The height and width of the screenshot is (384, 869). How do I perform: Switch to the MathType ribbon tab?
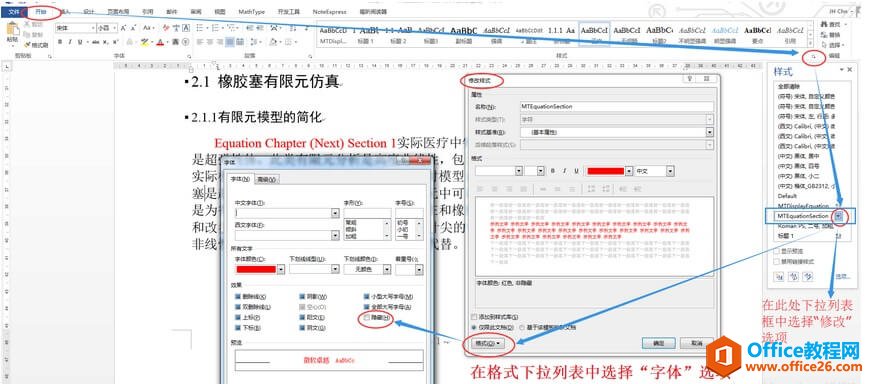click(252, 12)
